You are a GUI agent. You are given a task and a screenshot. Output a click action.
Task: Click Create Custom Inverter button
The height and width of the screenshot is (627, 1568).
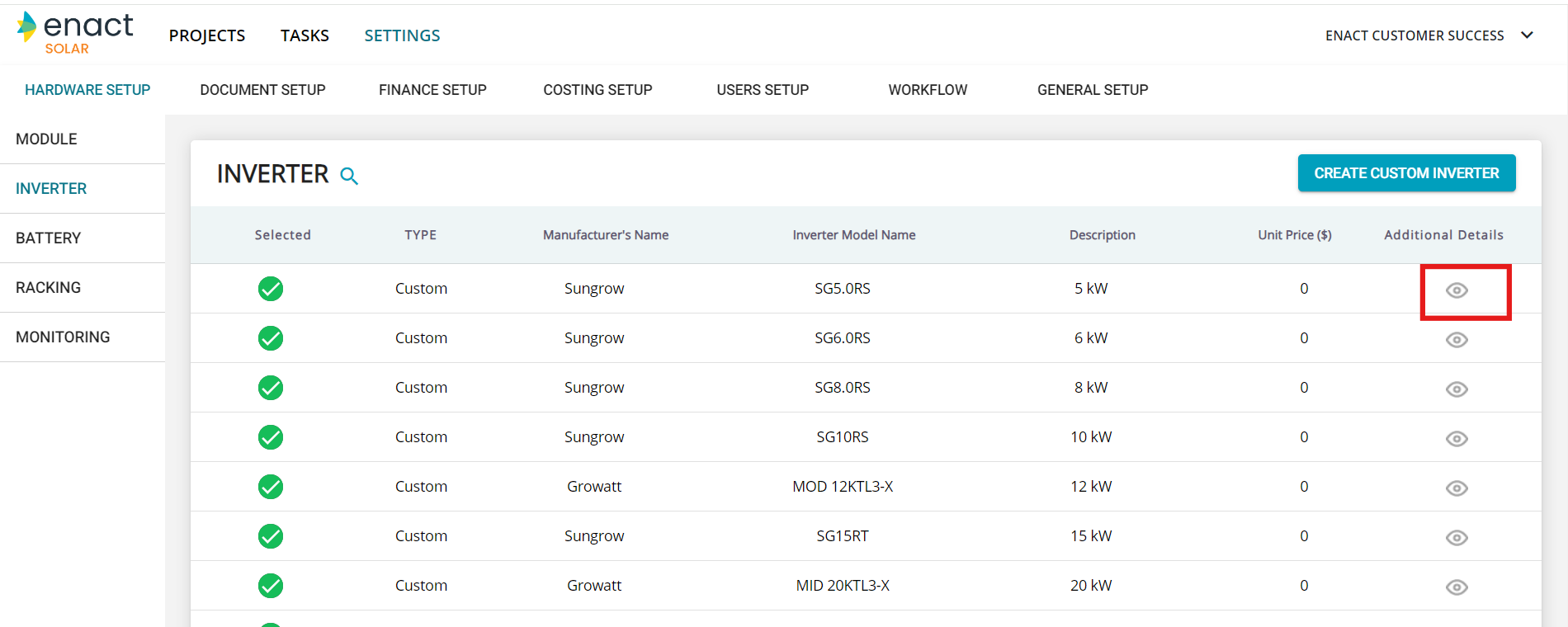tap(1406, 173)
